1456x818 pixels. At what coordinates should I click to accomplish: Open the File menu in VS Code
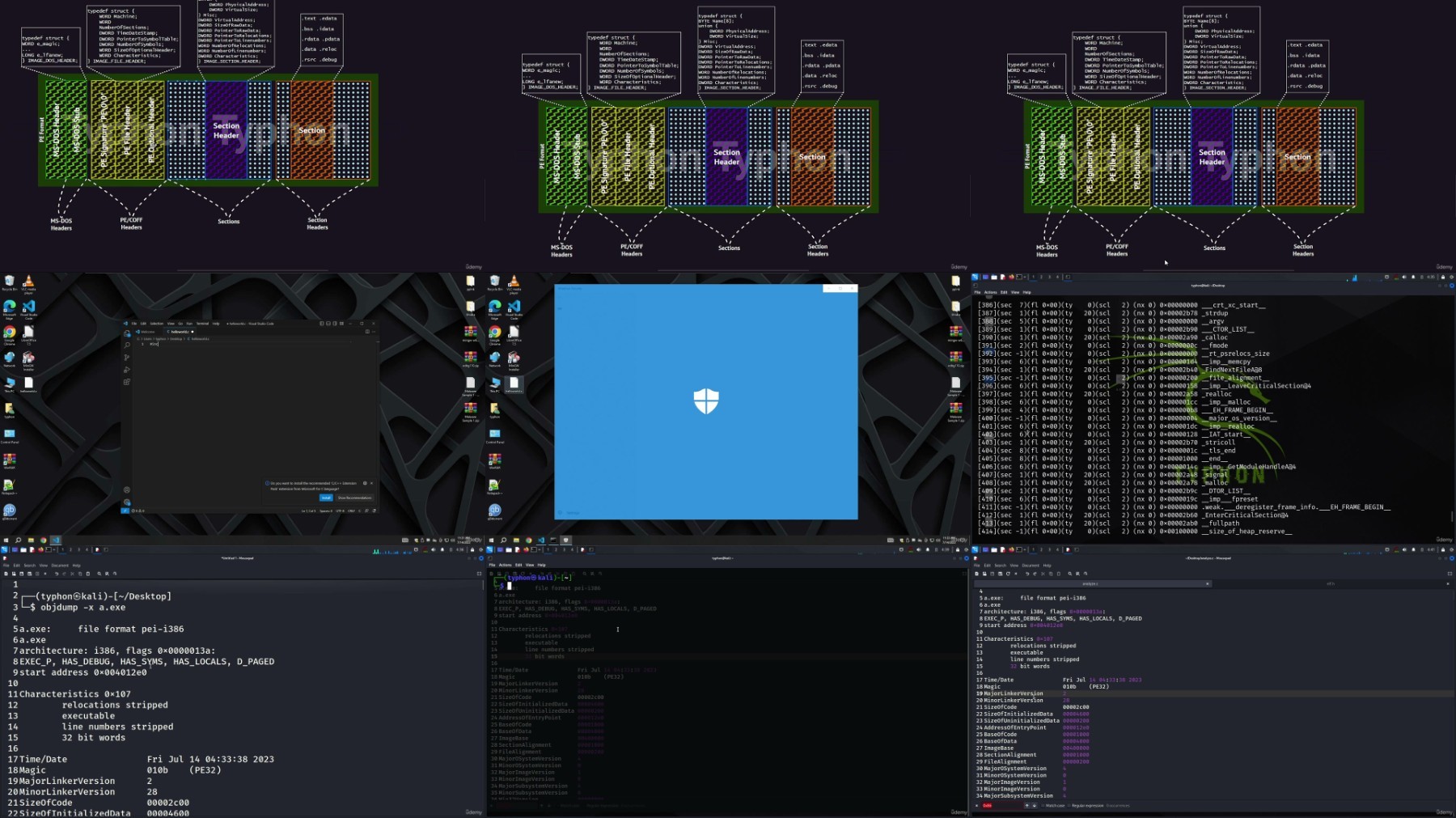tap(134, 324)
